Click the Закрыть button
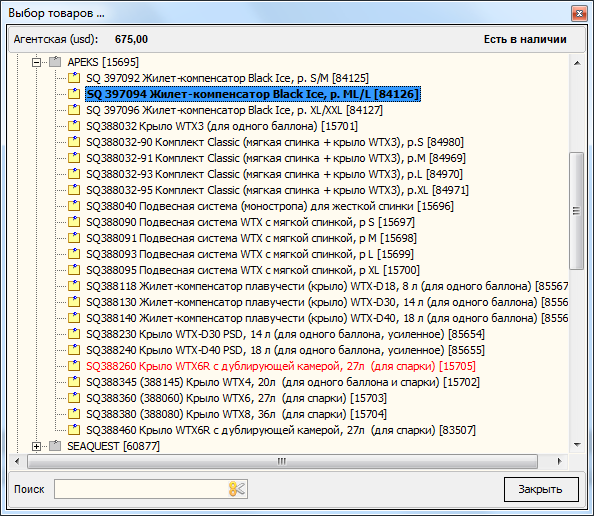The height and width of the screenshot is (516, 594). pos(541,489)
